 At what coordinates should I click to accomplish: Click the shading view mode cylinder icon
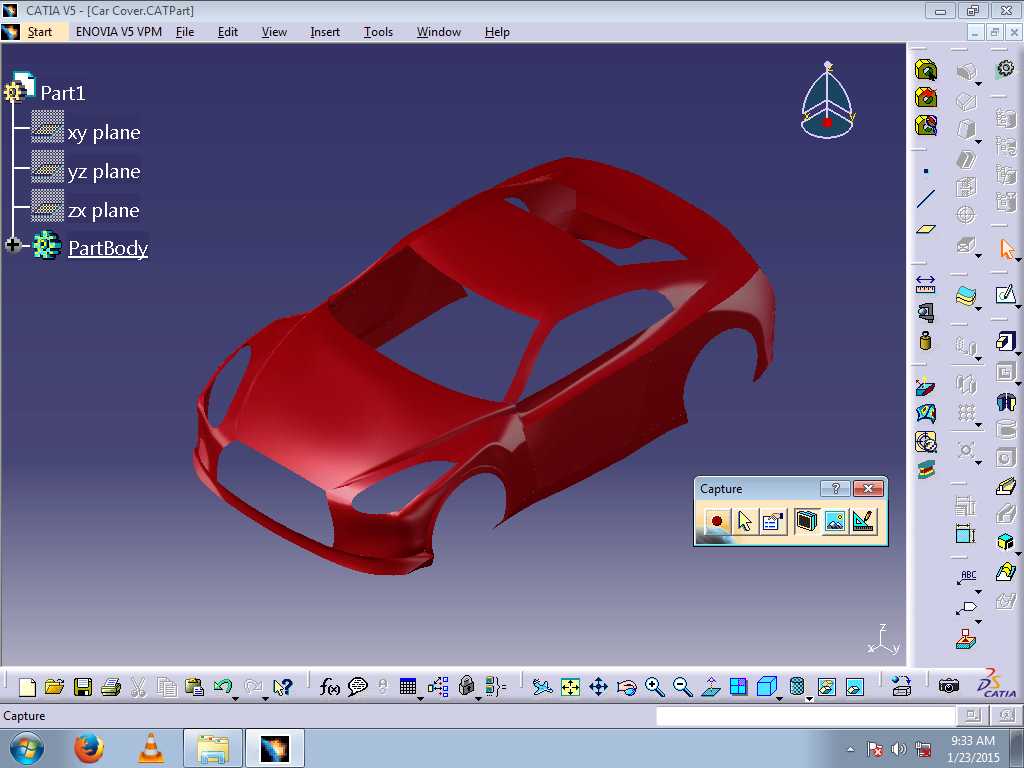797,686
